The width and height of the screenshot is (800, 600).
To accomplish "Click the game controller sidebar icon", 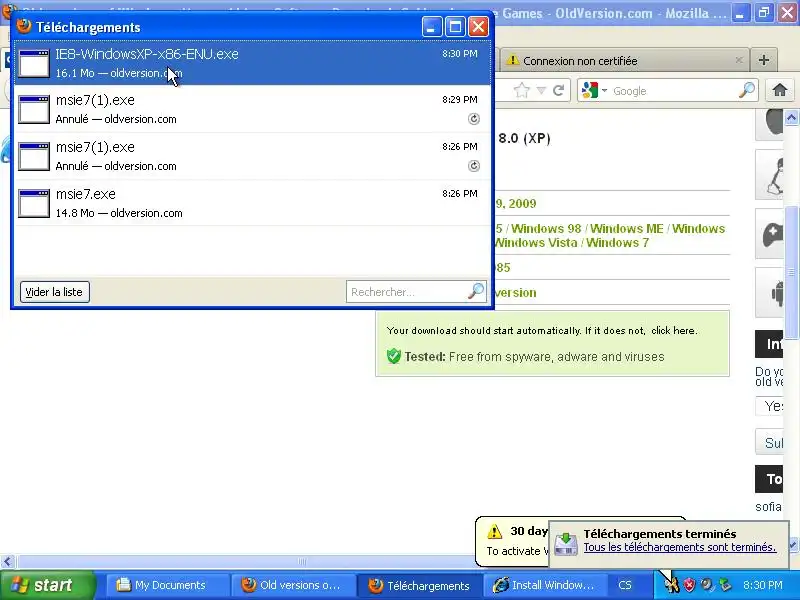I will (772, 235).
